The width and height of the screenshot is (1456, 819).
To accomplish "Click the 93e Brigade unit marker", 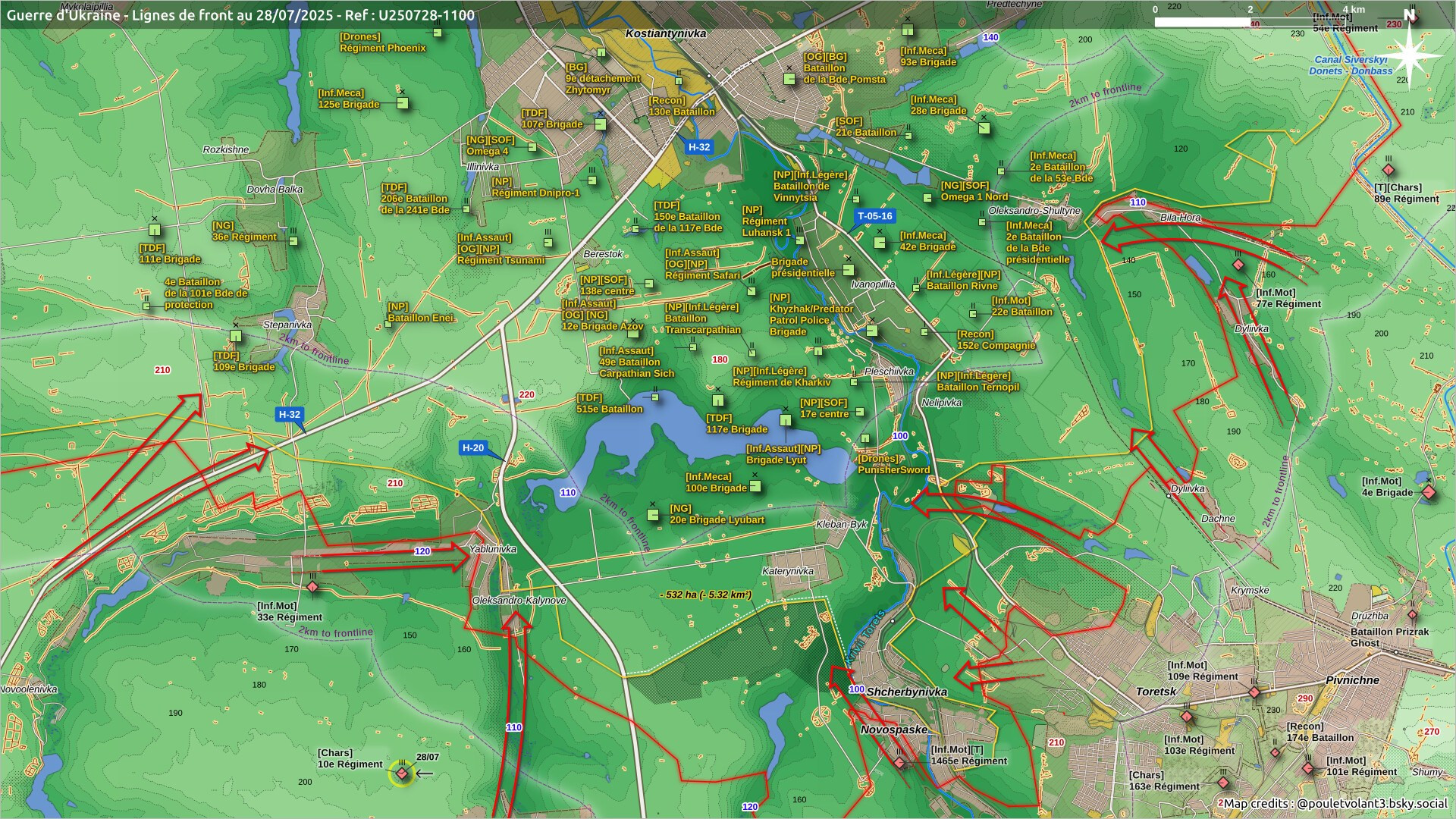I will [x=908, y=30].
